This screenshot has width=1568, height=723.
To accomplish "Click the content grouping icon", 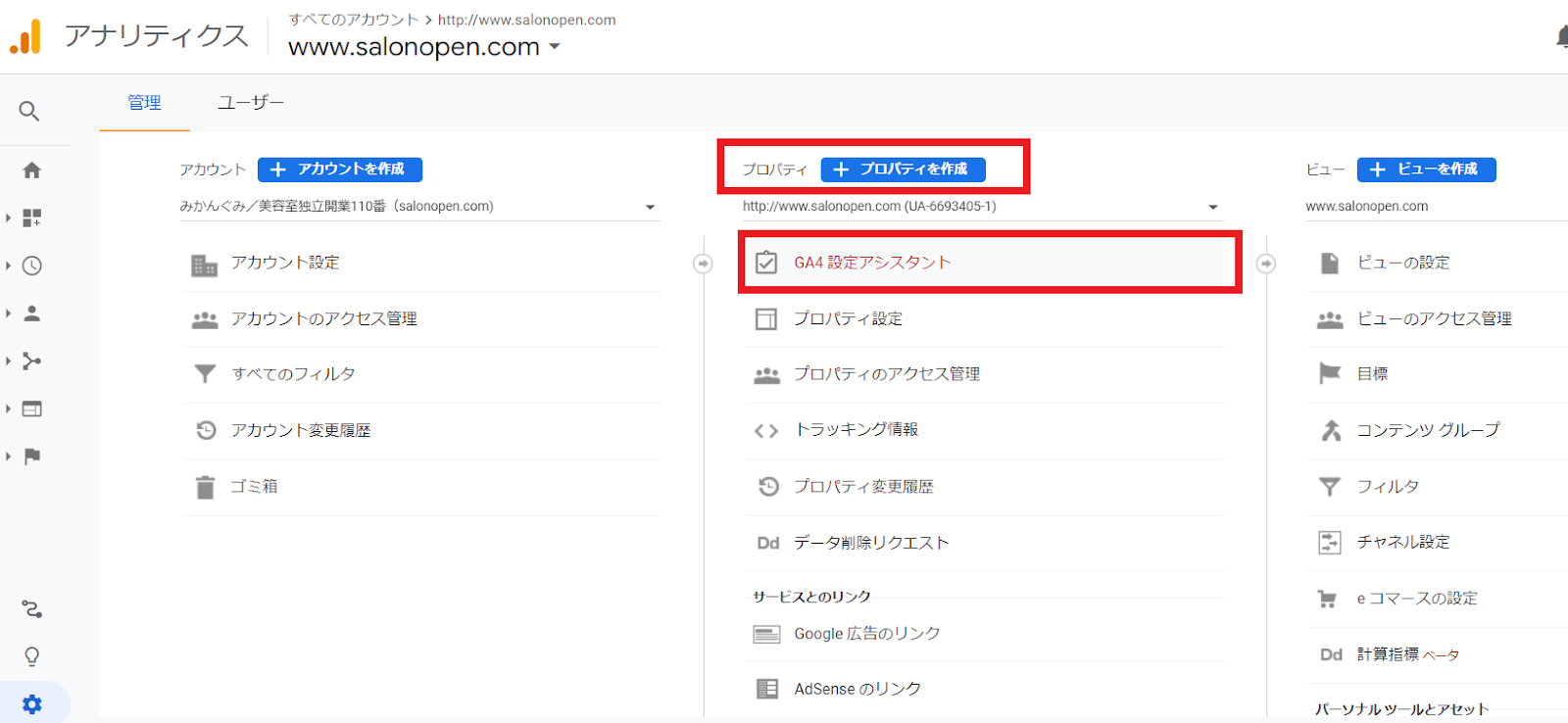I will tap(1331, 430).
